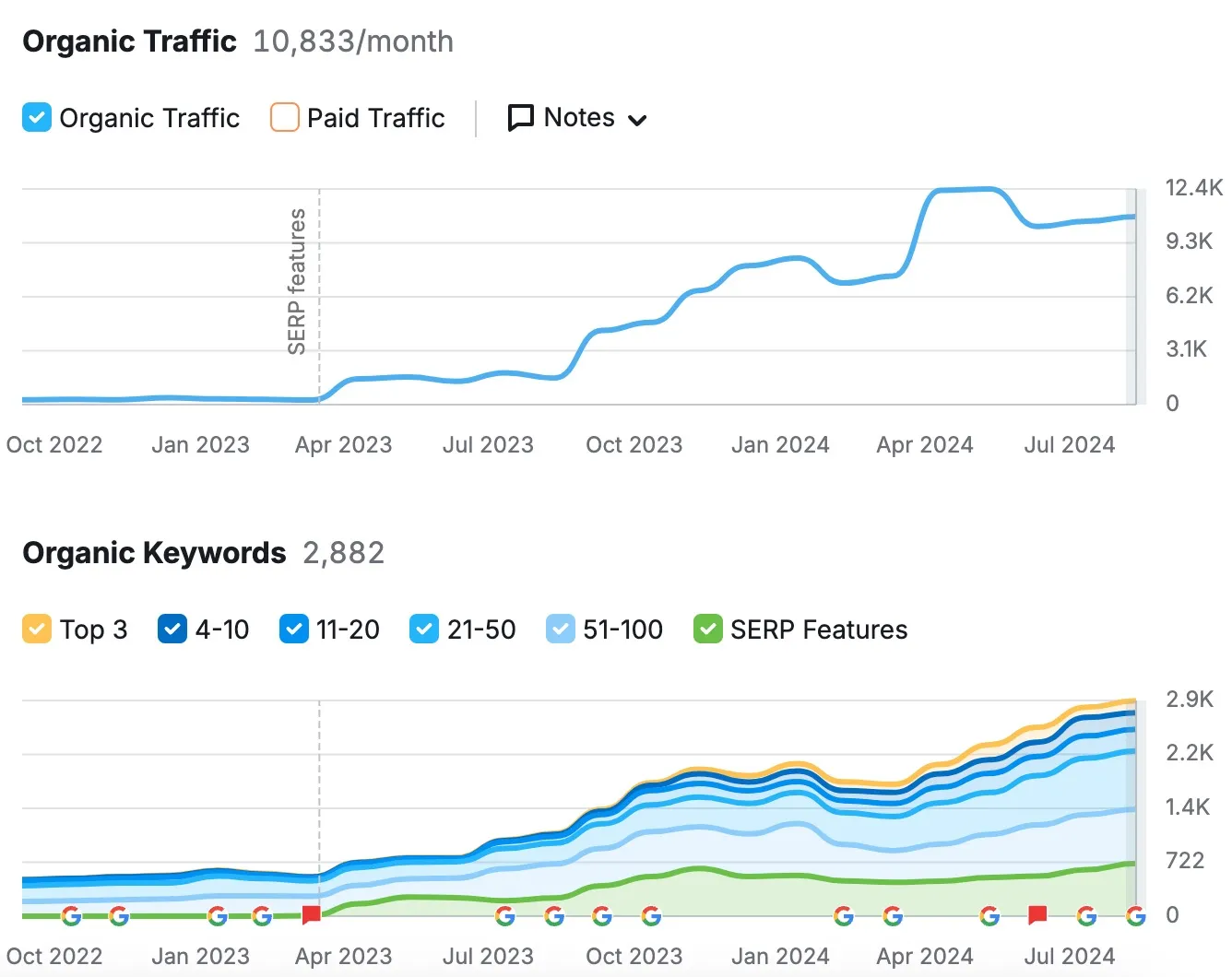Click the first Google marker after Jan 2024
The width and height of the screenshot is (1232, 977).
[x=844, y=916]
